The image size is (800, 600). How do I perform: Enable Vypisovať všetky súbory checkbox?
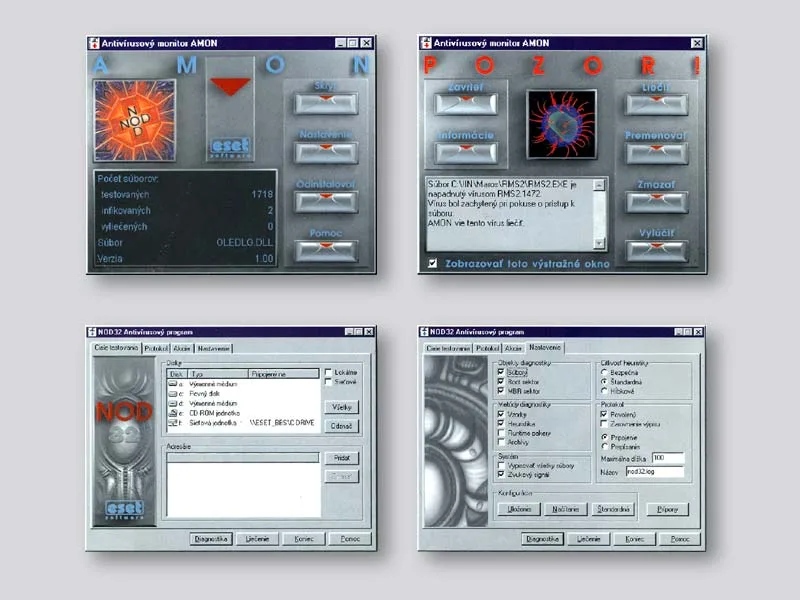coord(501,465)
